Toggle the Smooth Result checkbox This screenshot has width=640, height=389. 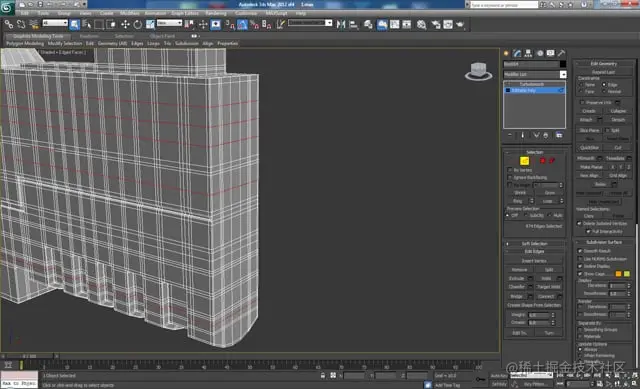pyautogui.click(x=580, y=251)
